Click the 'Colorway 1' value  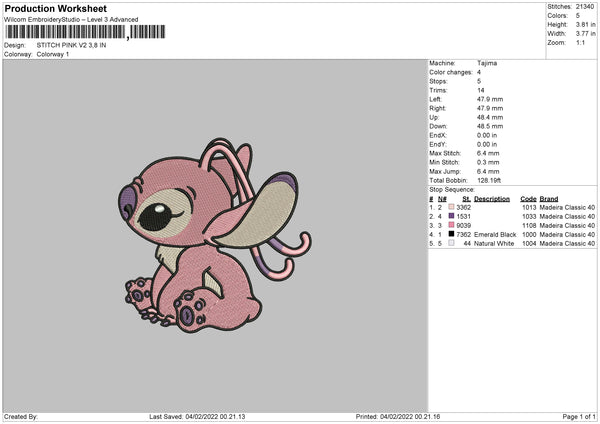[x=53, y=54]
